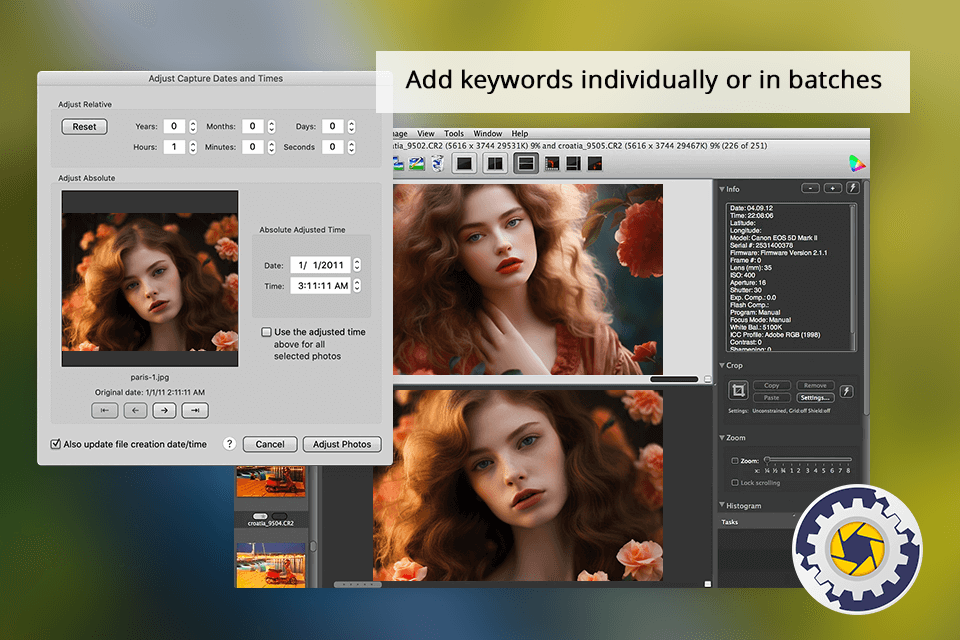
Task: Go to next photo arrow button
Action: [164, 410]
